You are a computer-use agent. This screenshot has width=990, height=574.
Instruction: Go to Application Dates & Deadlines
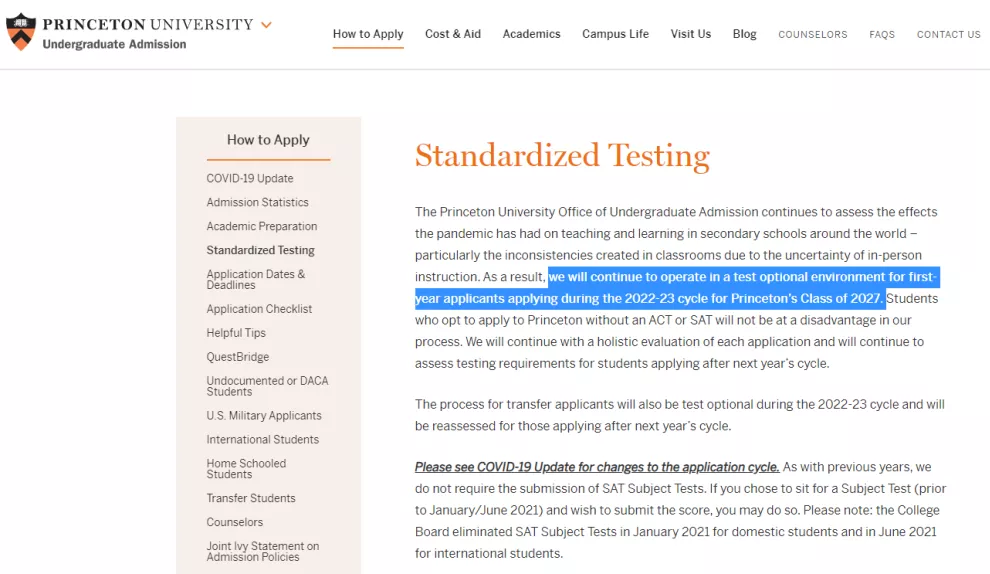click(x=256, y=280)
